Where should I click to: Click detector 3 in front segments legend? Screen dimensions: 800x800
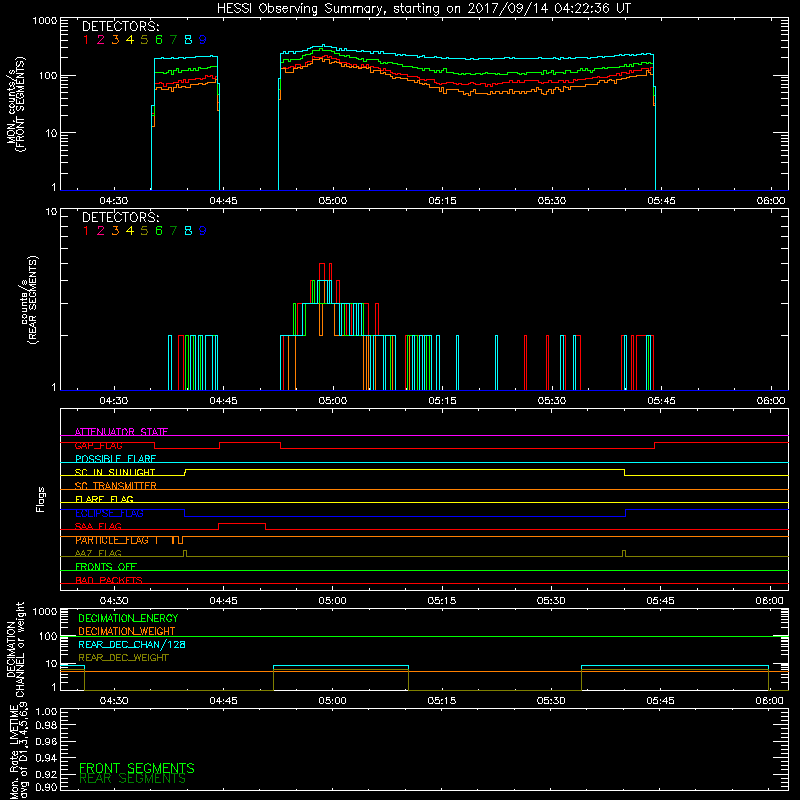115,39
